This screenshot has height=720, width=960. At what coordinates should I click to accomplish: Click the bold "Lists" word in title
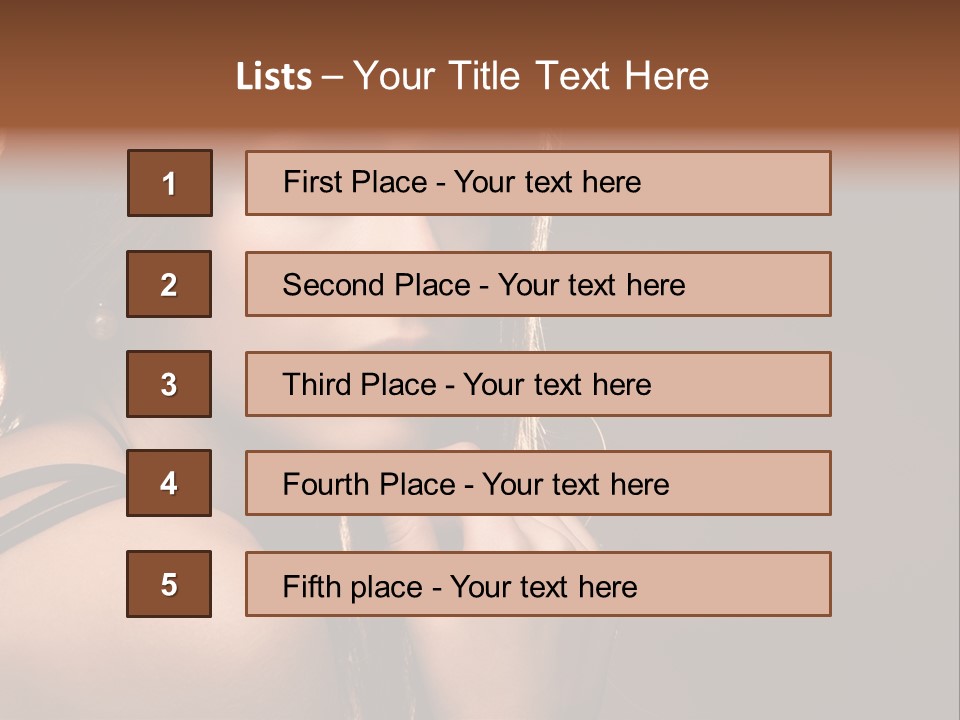[x=273, y=77]
